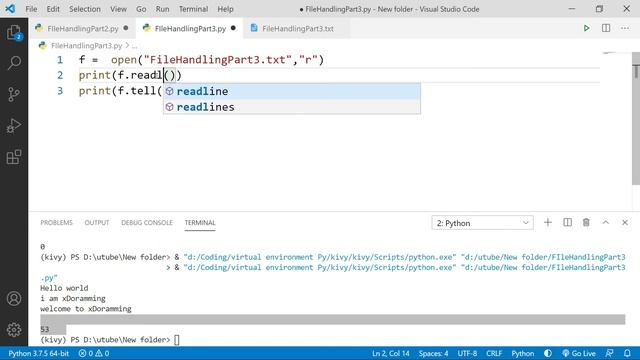
Task: Click the terminal input prompt
Action: coord(176,340)
